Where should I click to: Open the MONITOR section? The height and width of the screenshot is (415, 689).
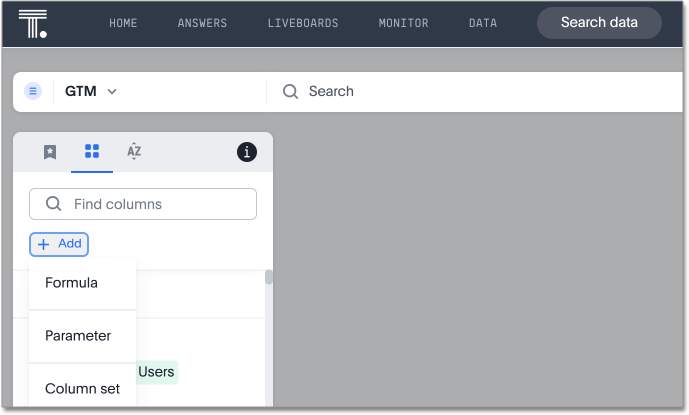403,23
